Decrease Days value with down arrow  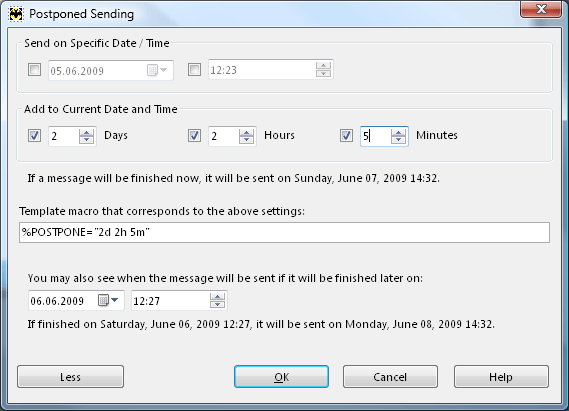point(86,140)
